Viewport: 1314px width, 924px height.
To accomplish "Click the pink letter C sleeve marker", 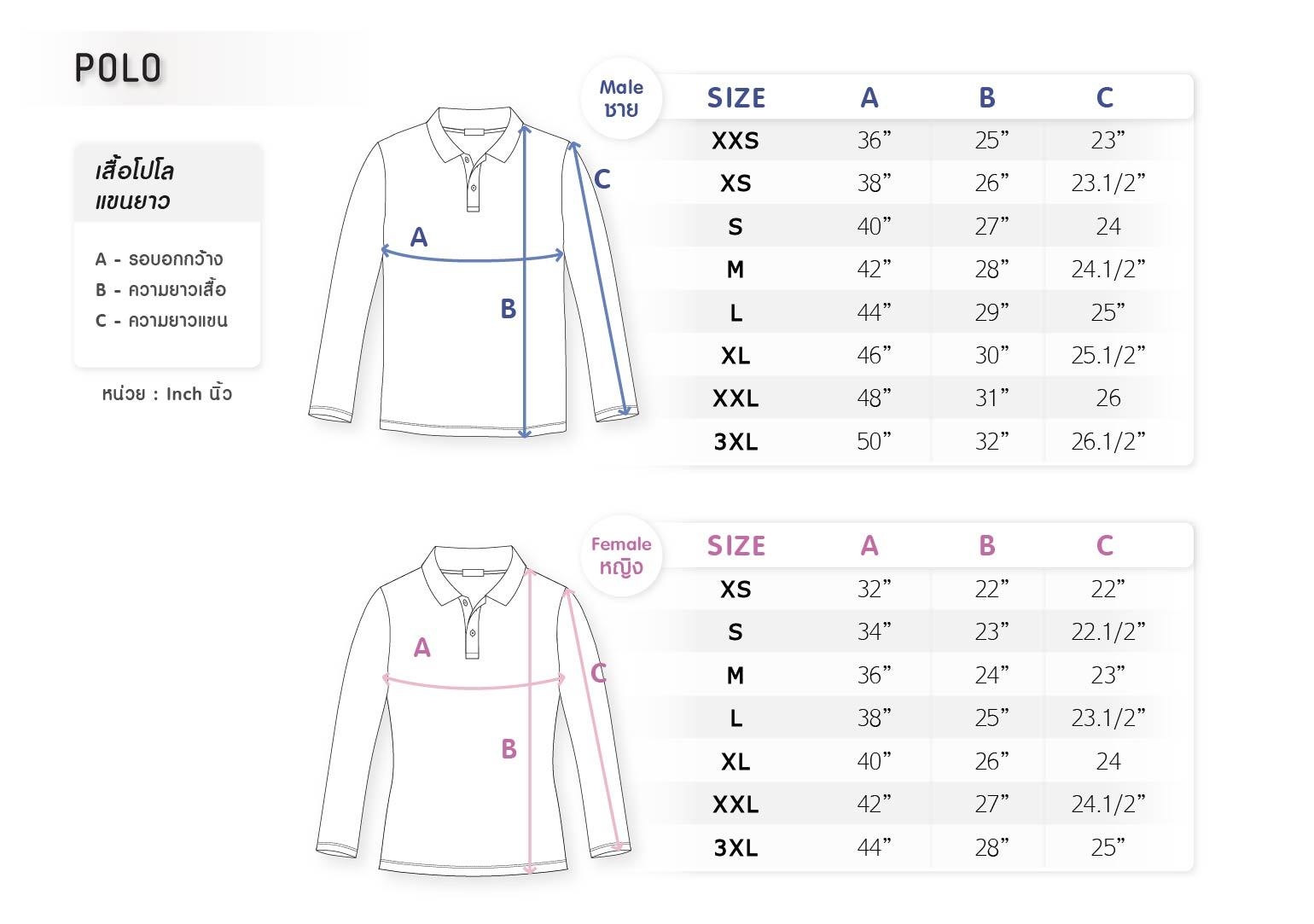I will 599,673.
